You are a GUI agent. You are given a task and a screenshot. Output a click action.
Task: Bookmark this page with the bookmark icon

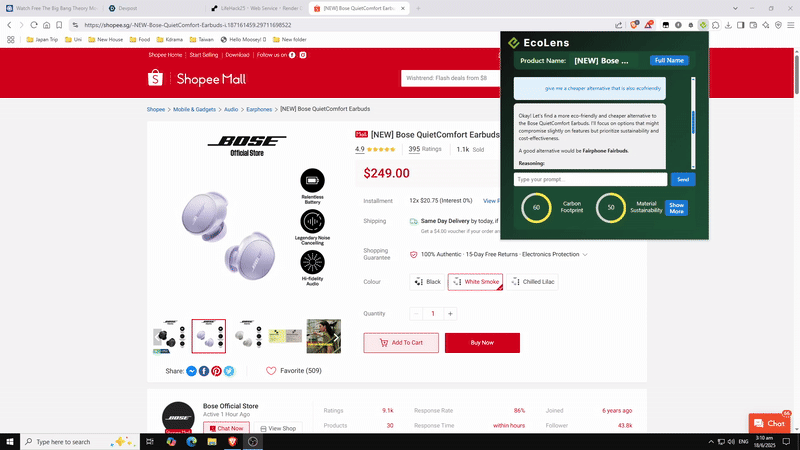coord(59,25)
